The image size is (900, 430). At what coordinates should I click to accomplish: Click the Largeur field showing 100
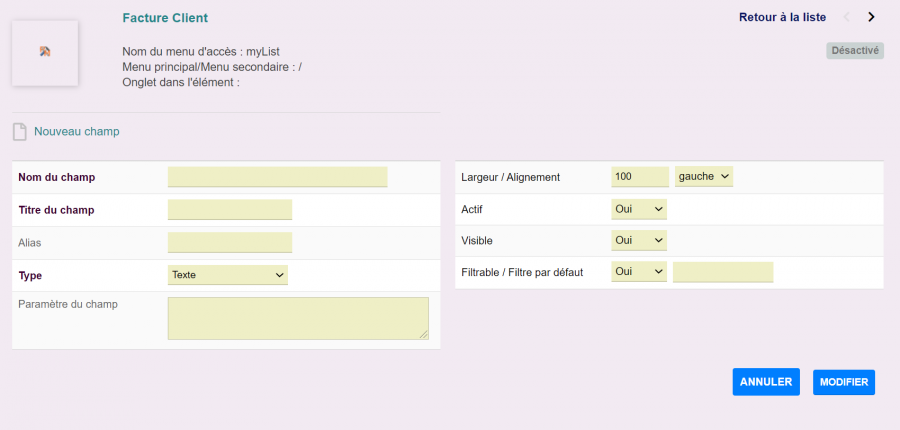[x=639, y=177]
